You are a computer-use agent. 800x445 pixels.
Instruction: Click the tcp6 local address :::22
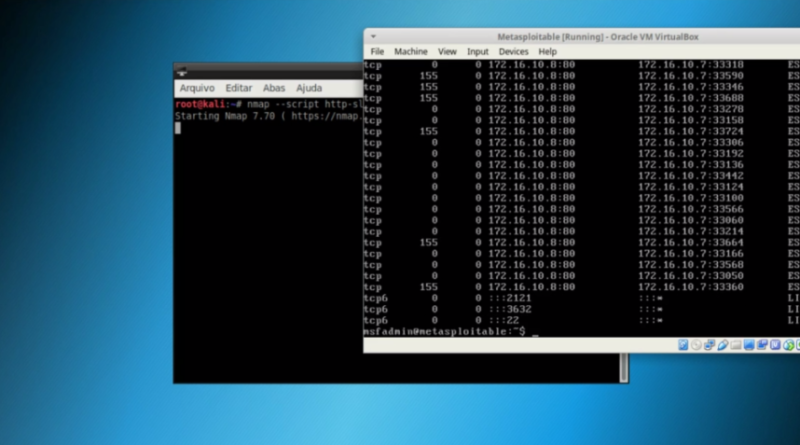pos(504,320)
